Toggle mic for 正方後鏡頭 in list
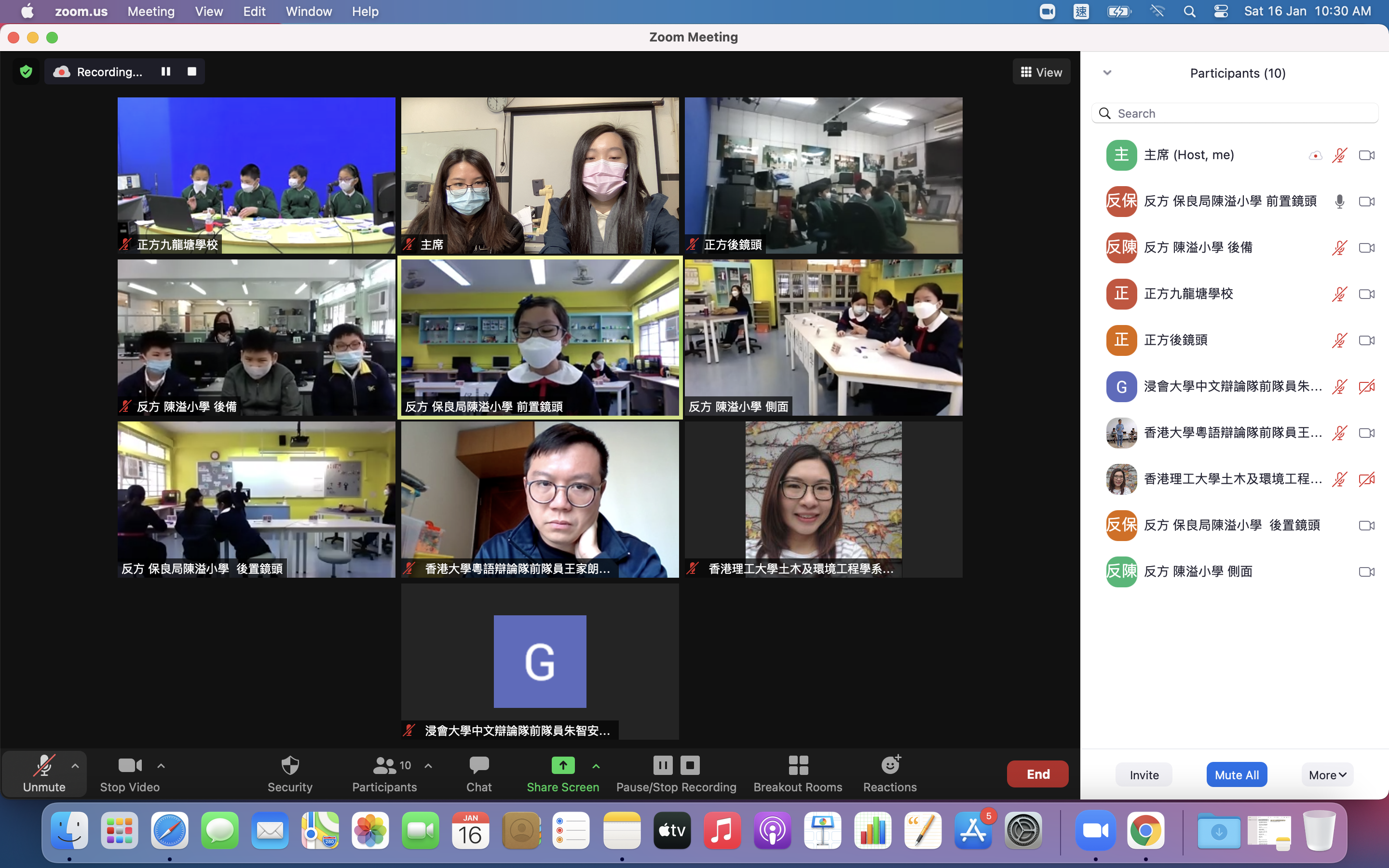Image resolution: width=1389 pixels, height=868 pixels. (x=1340, y=340)
